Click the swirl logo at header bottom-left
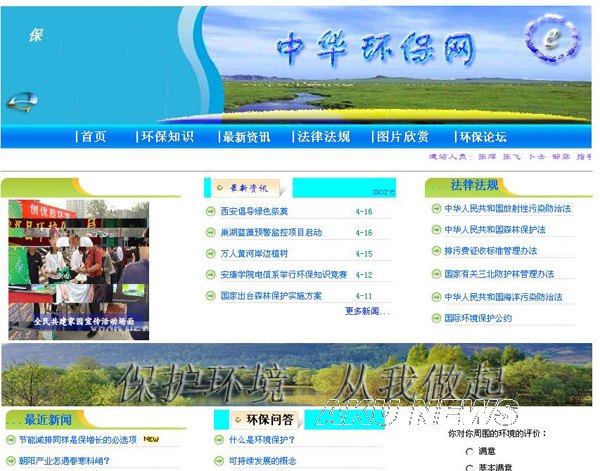The image size is (600, 471). point(22,101)
